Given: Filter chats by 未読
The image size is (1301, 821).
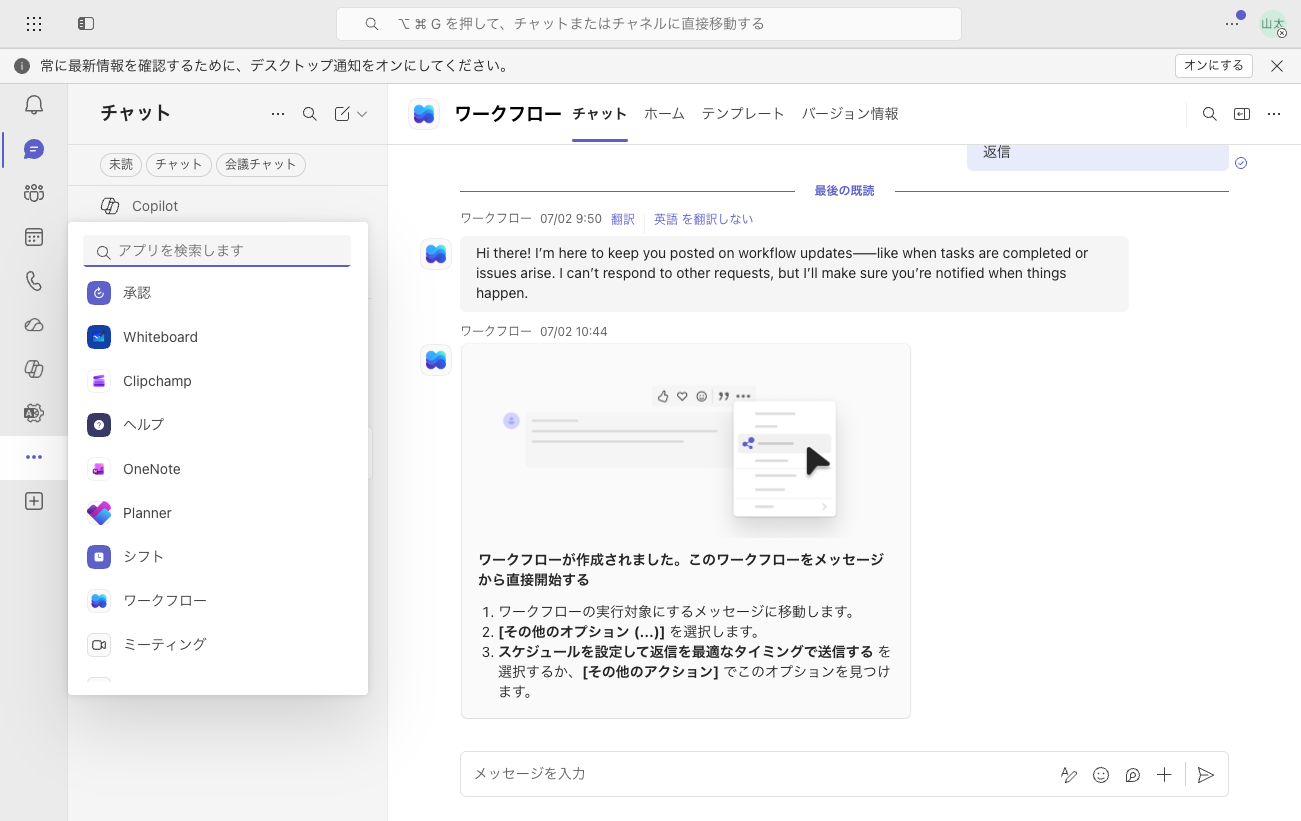Looking at the screenshot, I should (121, 164).
